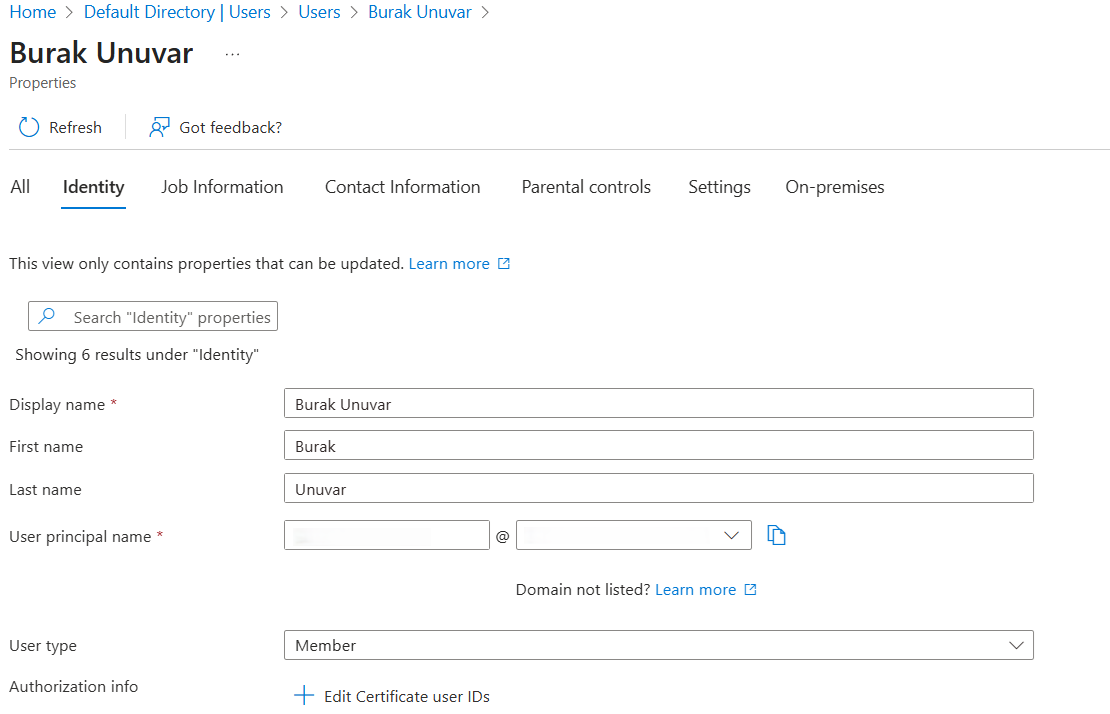Go to Default Directory | Users breadcrumb
The image size is (1110, 714).
(x=177, y=12)
